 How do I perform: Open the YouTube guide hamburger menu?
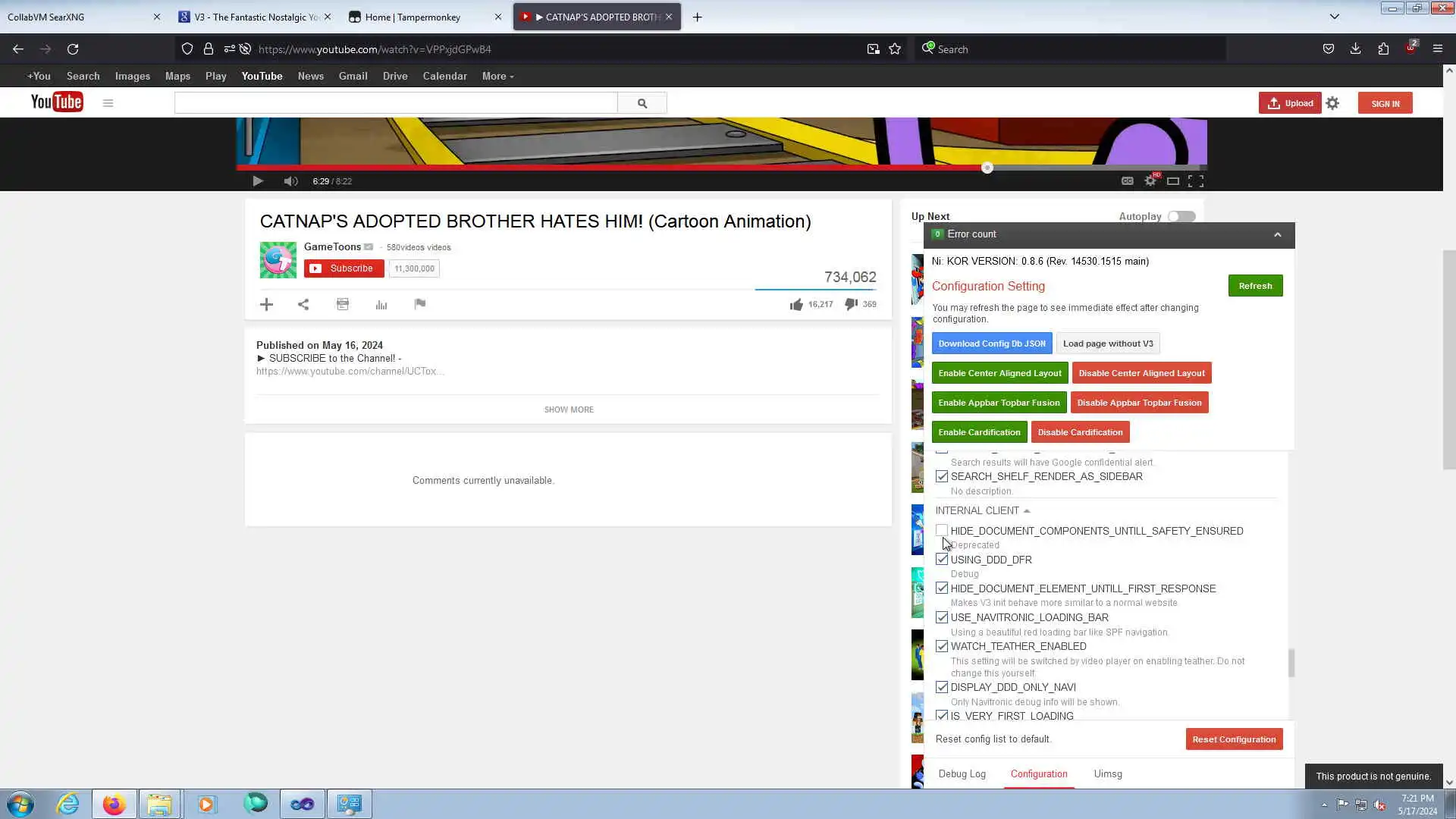(108, 103)
